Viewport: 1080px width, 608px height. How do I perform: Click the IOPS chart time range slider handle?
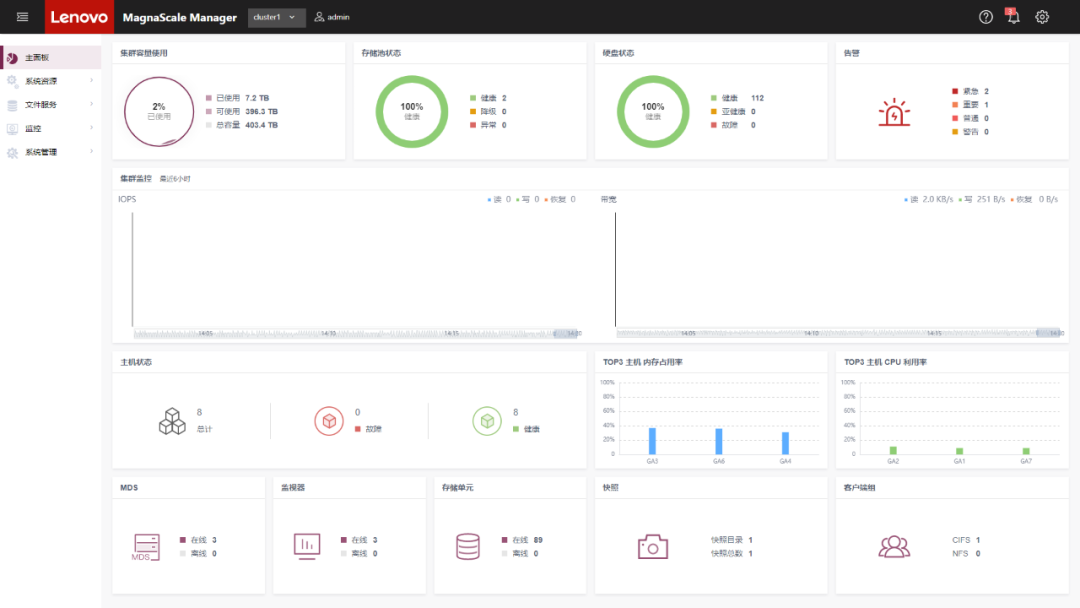click(x=566, y=333)
